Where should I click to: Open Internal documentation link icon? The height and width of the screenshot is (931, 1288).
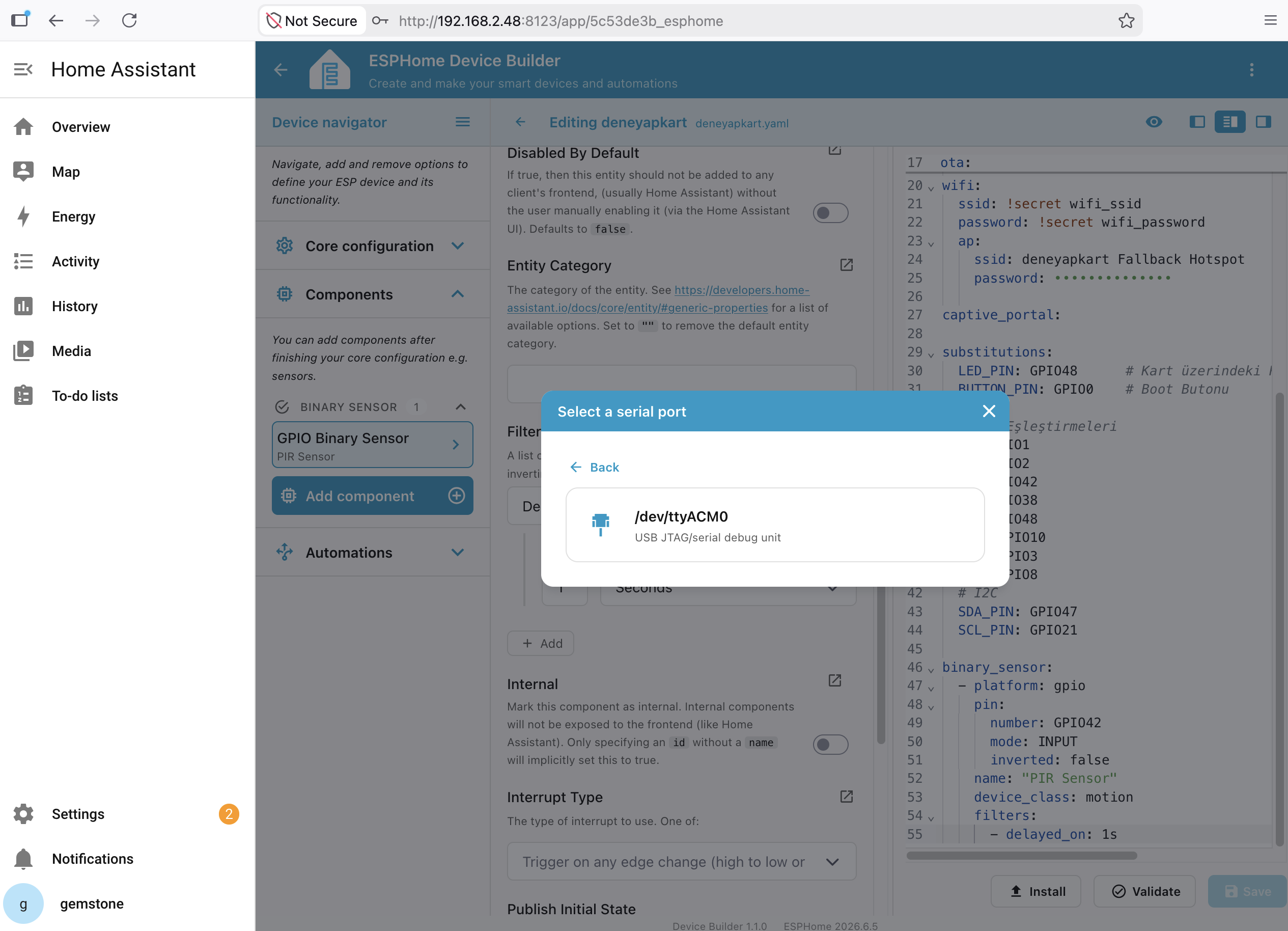(x=834, y=680)
